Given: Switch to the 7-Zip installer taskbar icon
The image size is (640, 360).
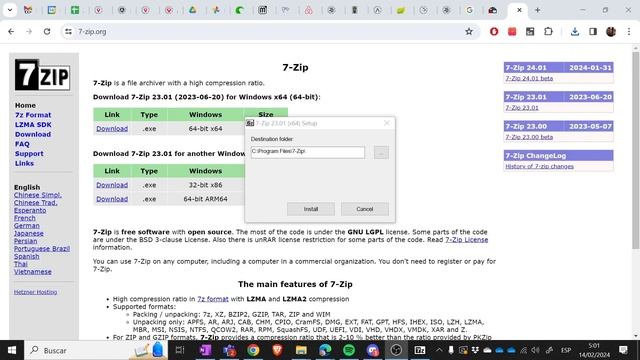Looking at the screenshot, I should (x=420, y=350).
